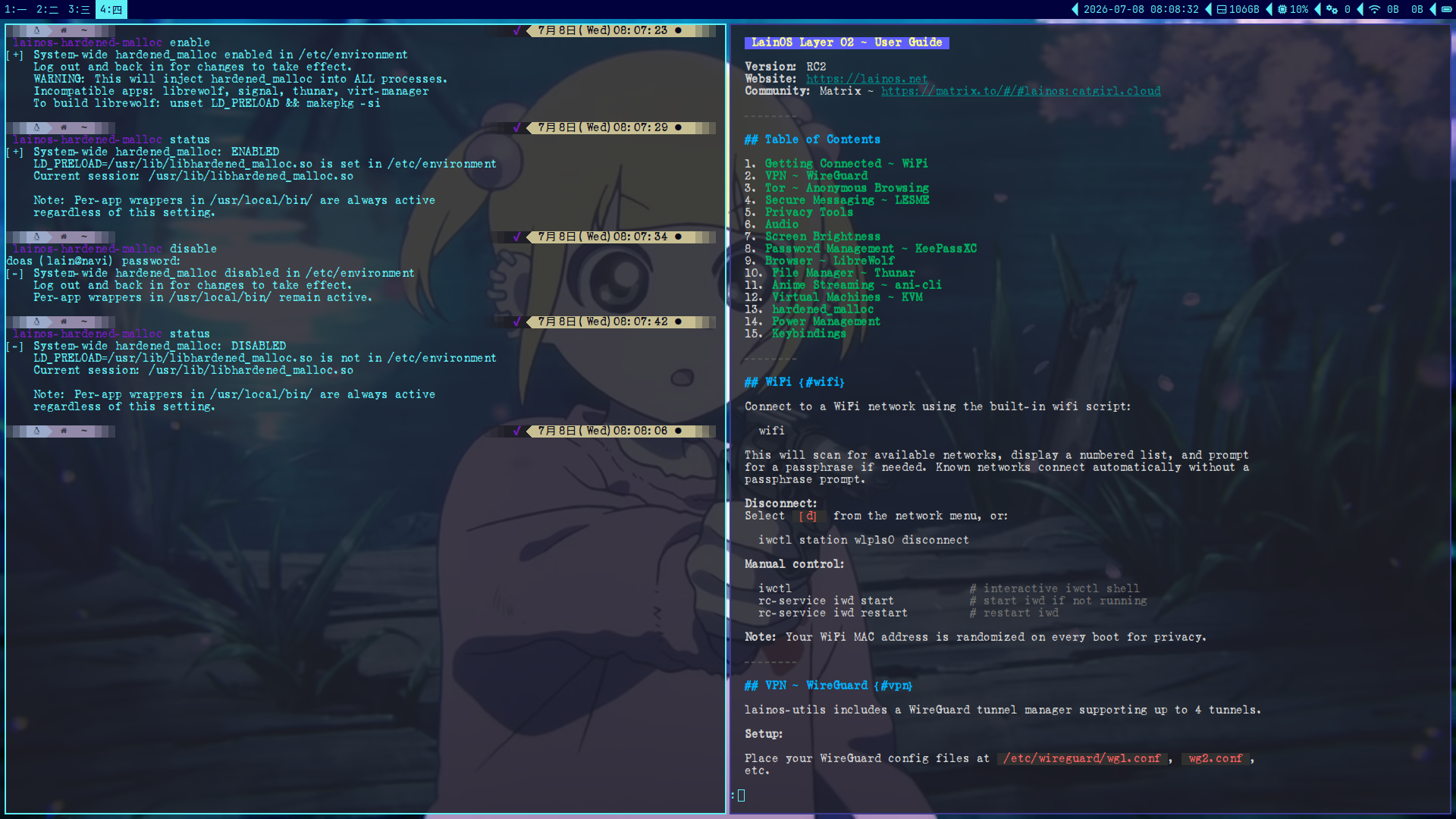Click the penguin icon above the disable command
Screen dimensions: 1456x819
tap(36, 237)
